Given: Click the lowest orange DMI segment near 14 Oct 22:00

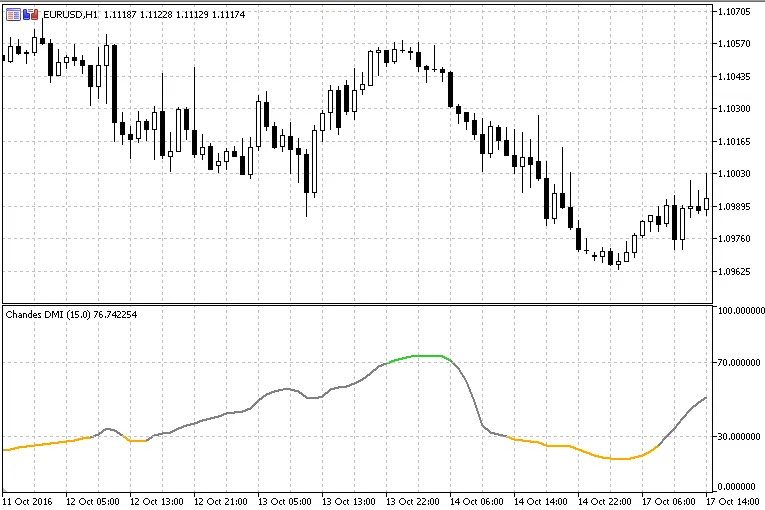Looking at the screenshot, I should (620, 459).
